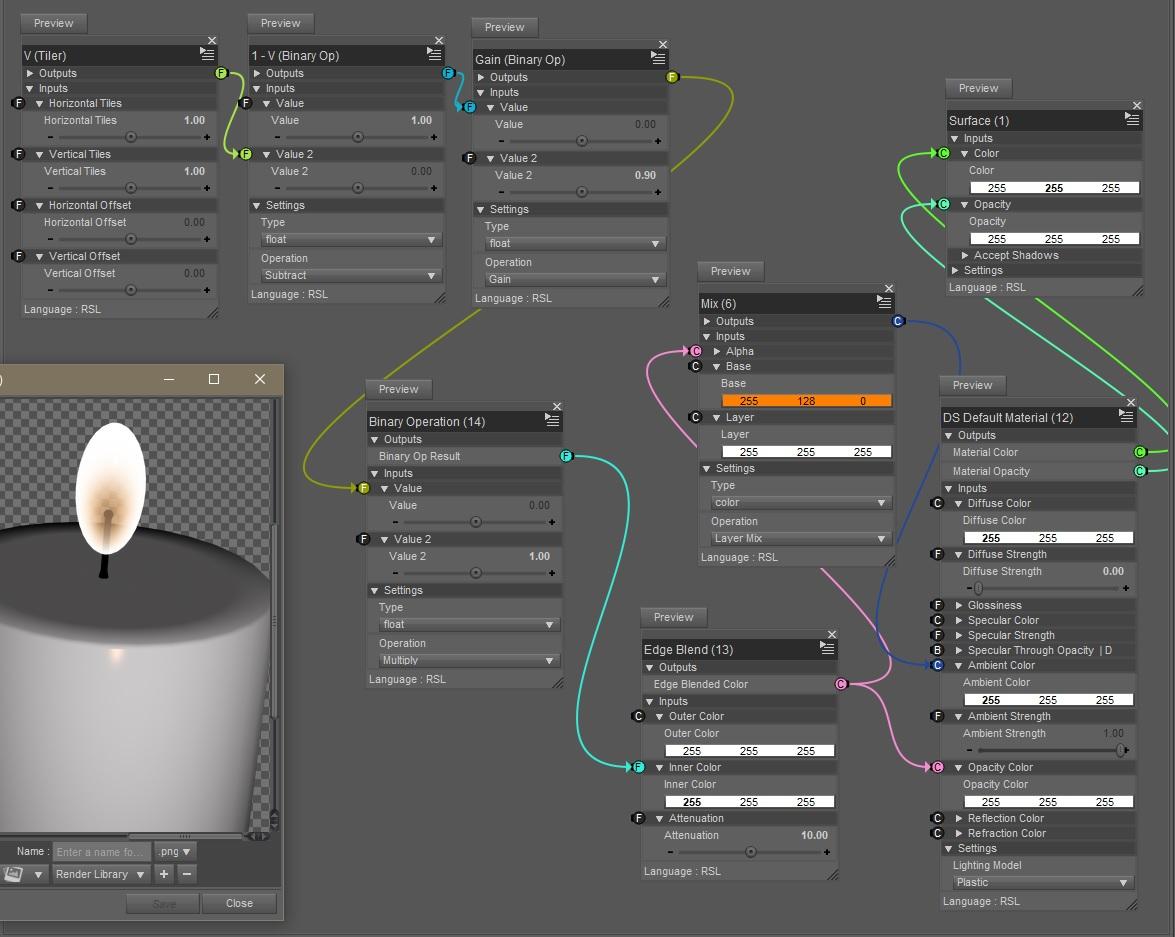
Task: Click the Attenuation slider in Edge Blend
Action: [750, 852]
